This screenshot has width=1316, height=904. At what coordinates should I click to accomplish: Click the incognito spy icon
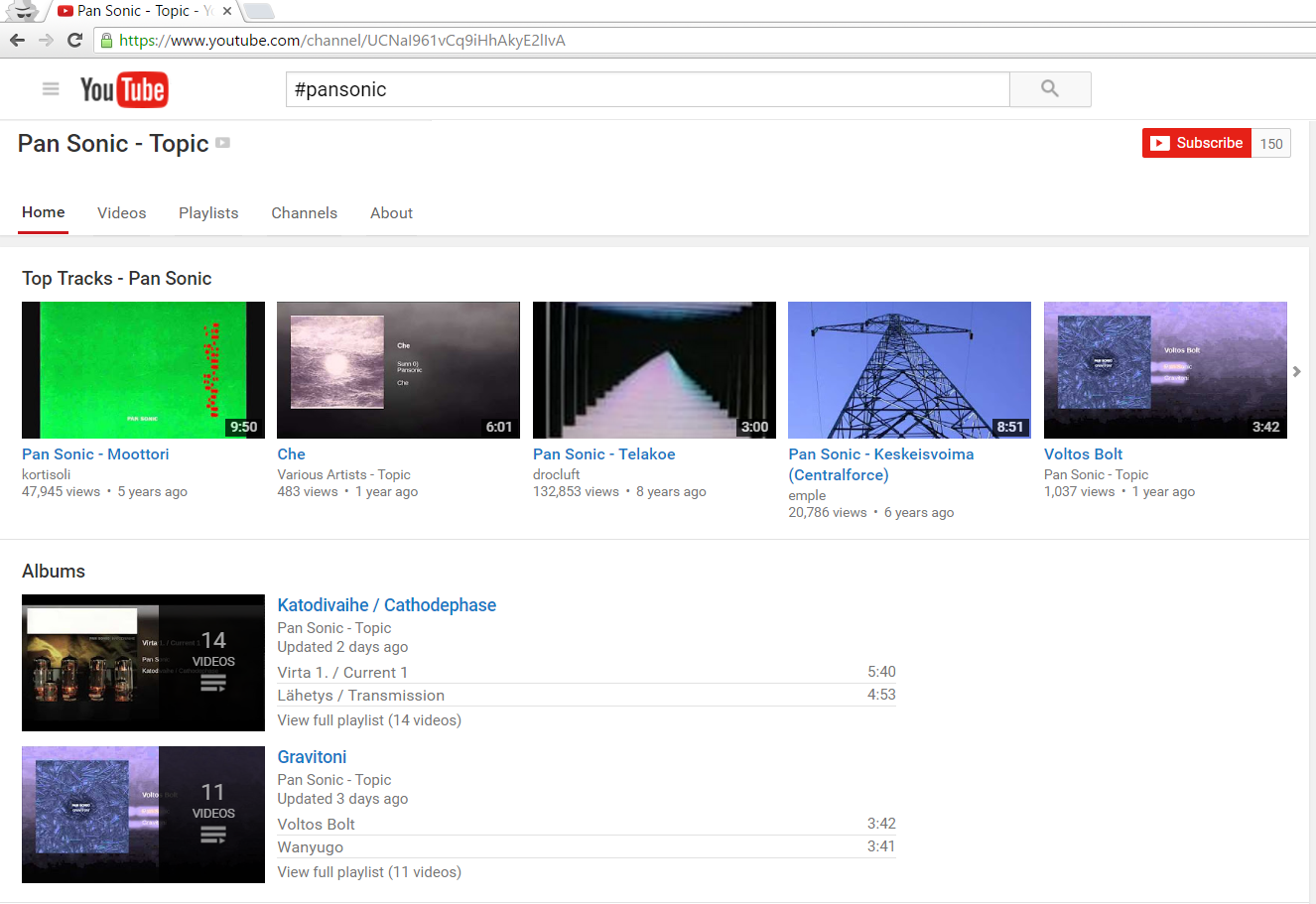(22, 11)
